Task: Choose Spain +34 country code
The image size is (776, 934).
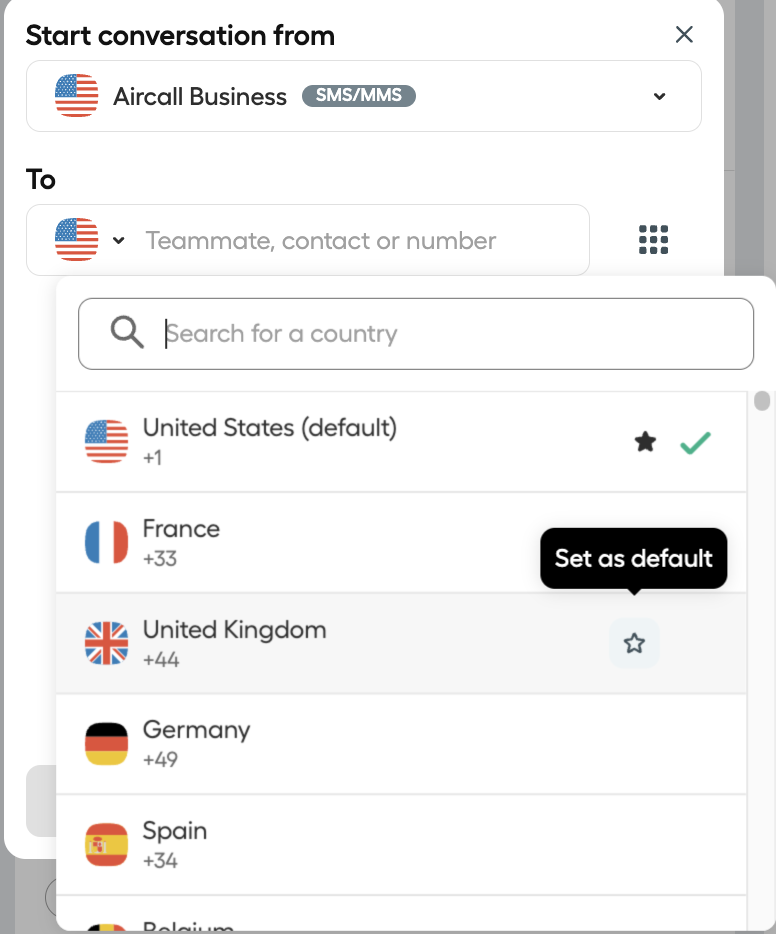Action: [x=401, y=845]
